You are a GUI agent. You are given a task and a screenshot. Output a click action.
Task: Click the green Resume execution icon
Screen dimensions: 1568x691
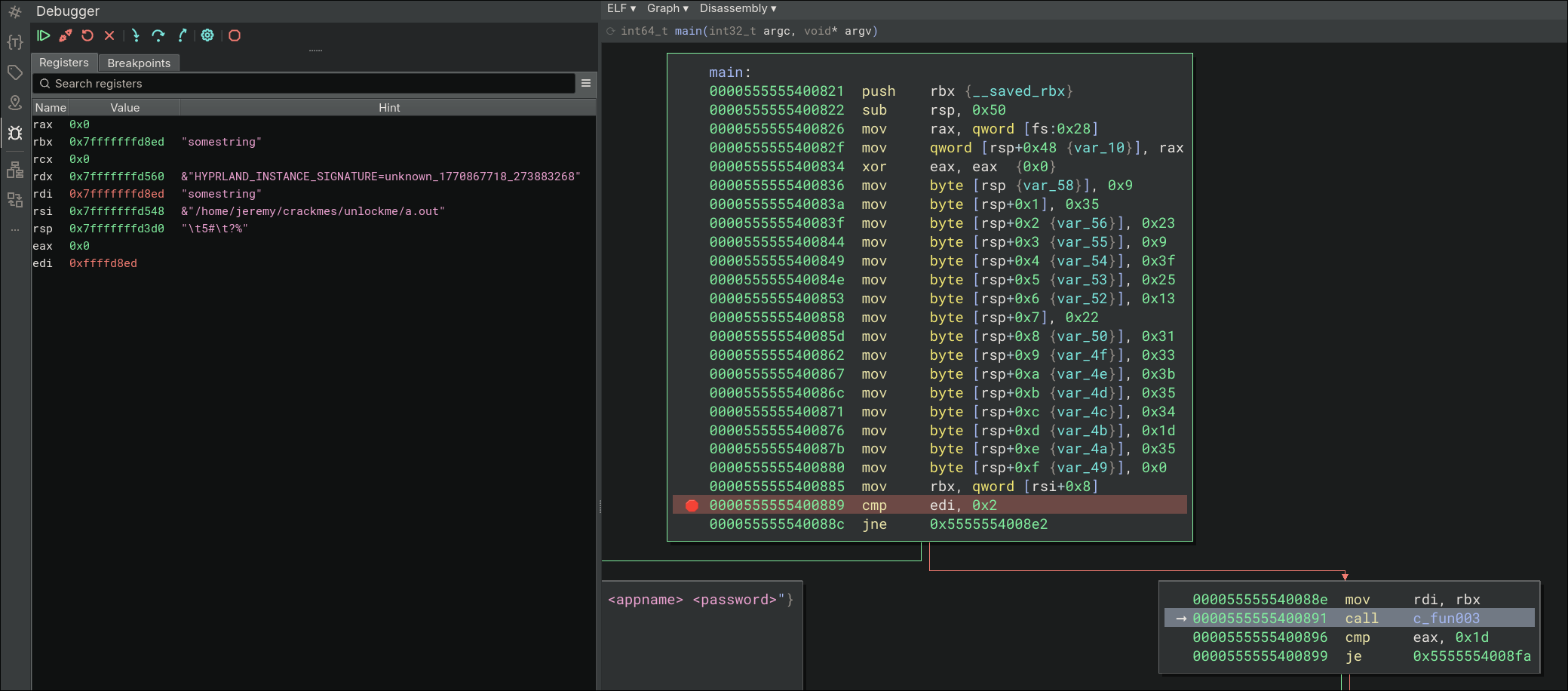coord(44,35)
